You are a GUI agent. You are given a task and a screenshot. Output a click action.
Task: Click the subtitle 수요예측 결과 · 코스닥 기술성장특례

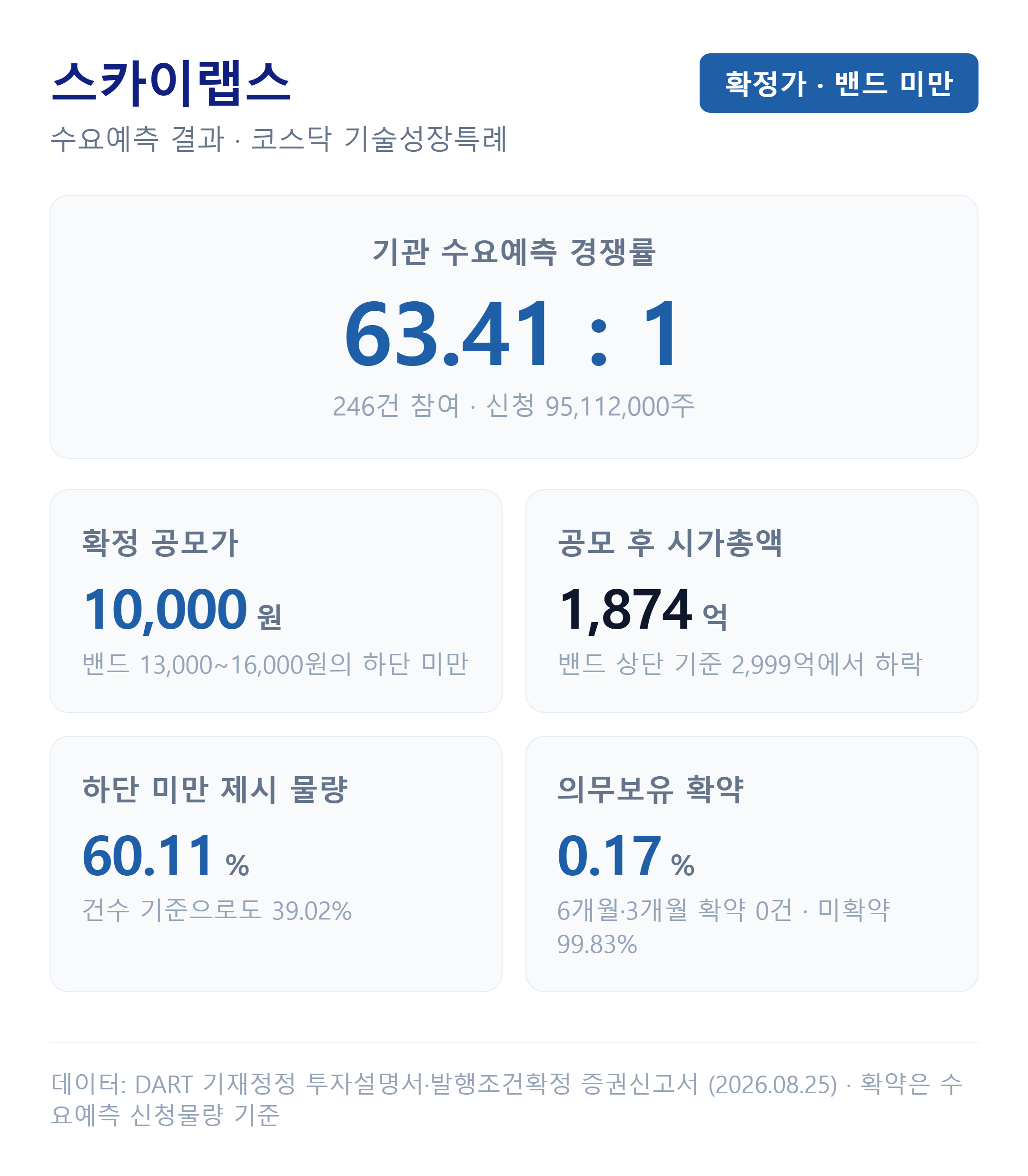[x=279, y=139]
